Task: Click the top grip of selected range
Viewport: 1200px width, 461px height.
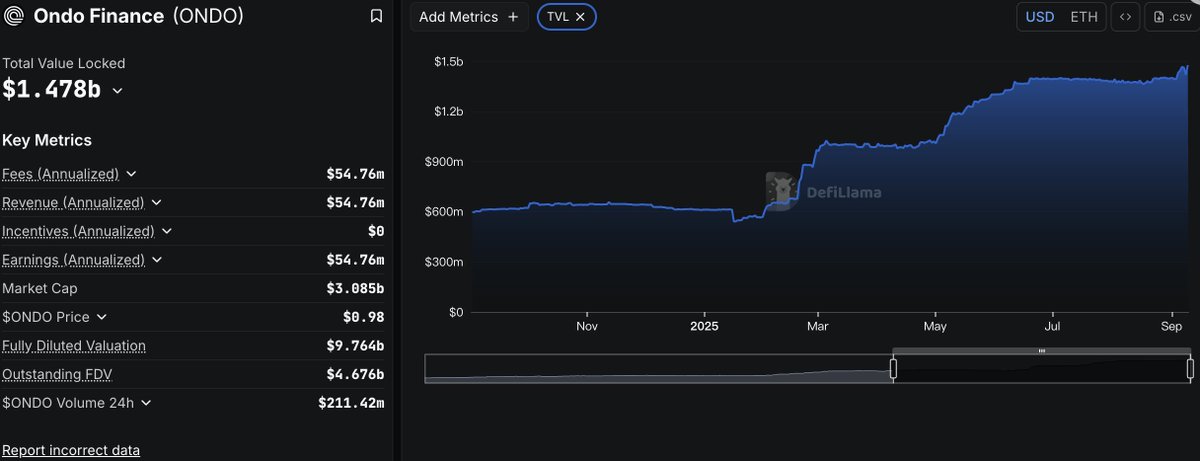Action: [x=1042, y=351]
